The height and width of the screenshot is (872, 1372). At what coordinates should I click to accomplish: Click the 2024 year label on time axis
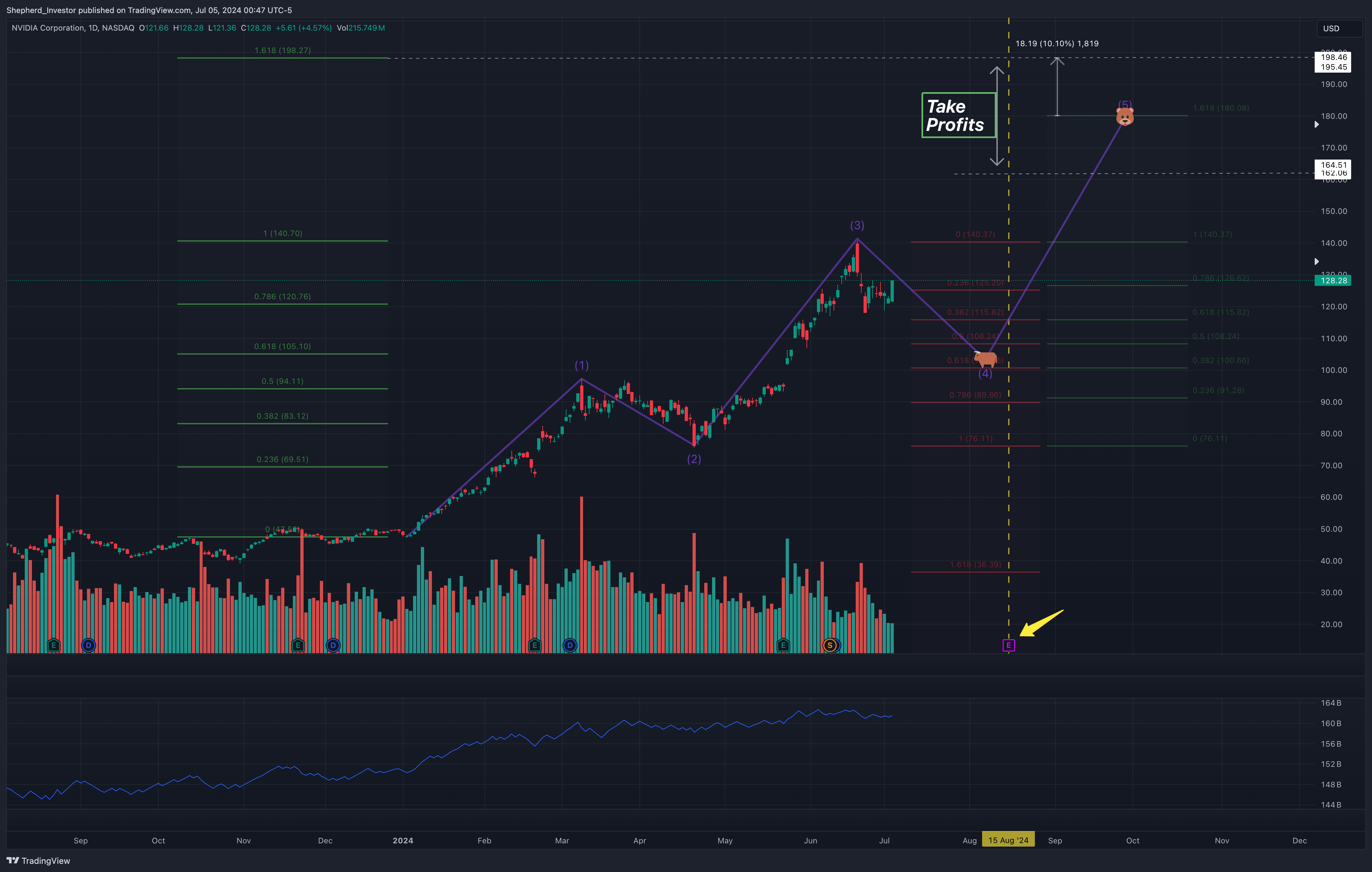403,841
